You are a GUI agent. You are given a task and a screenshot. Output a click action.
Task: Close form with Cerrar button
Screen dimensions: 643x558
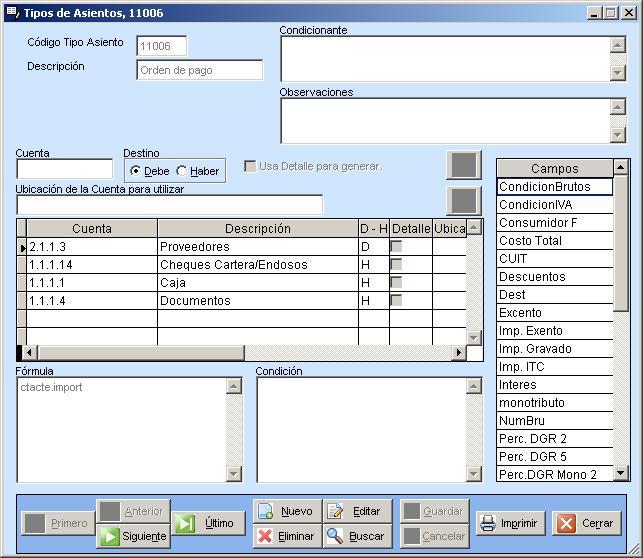point(587,523)
